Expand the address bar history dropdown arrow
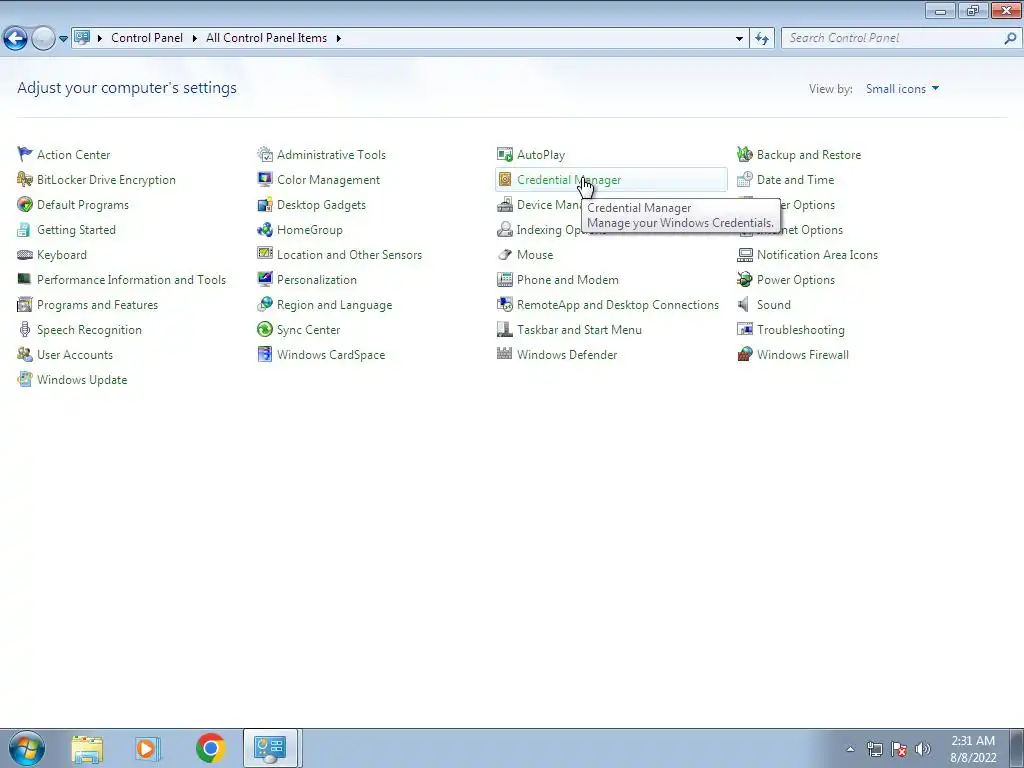Viewport: 1024px width, 768px height. [739, 39]
